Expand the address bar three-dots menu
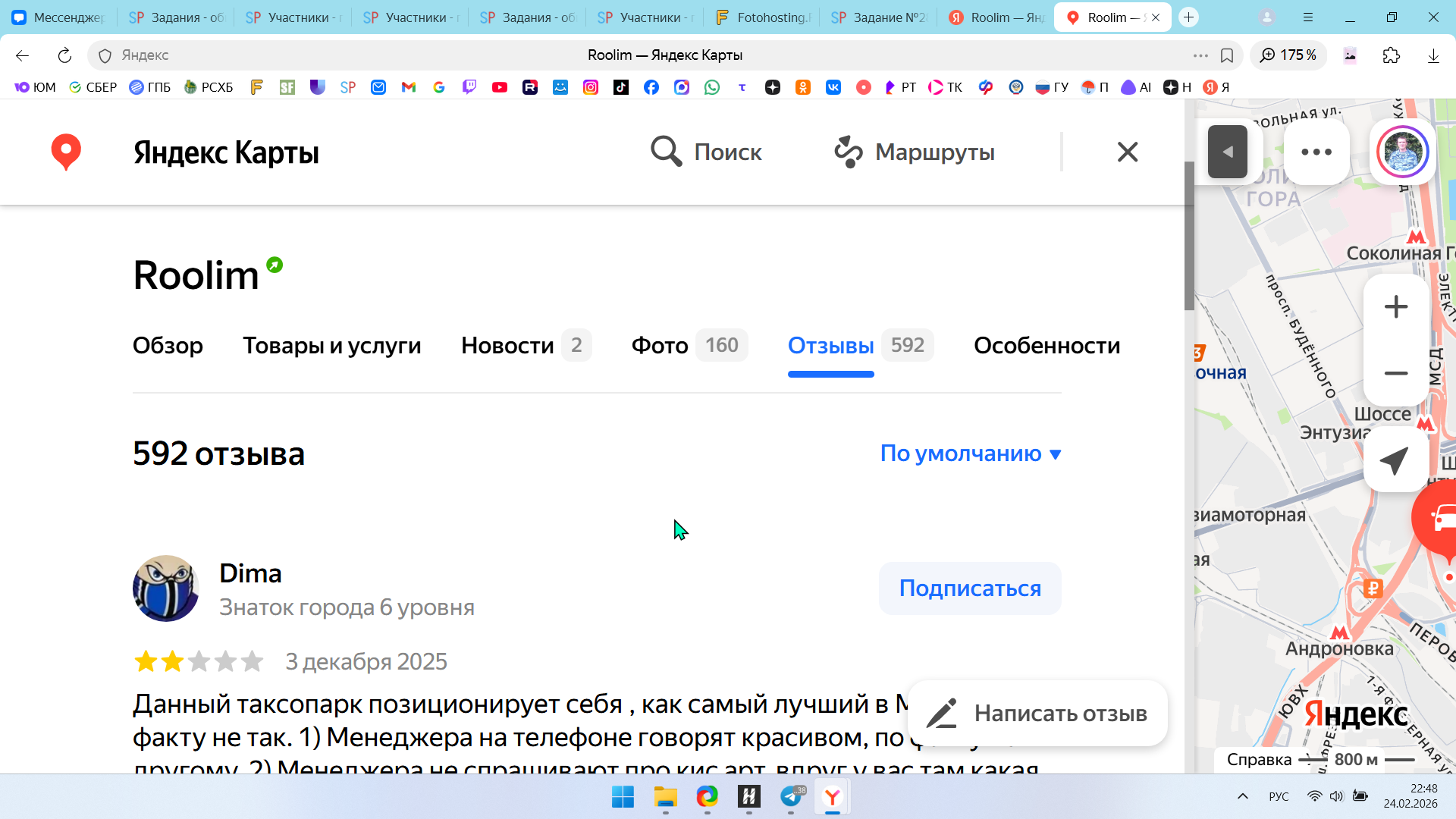1456x819 pixels. click(x=1200, y=55)
